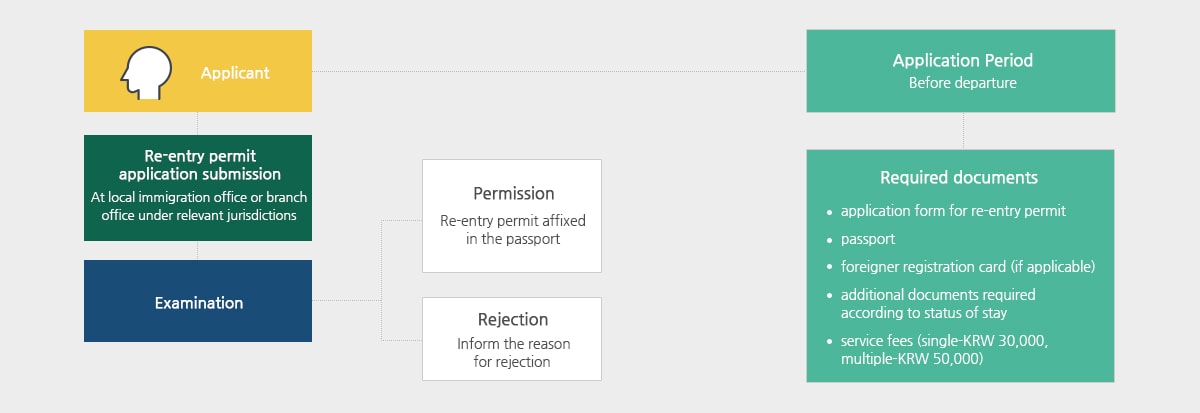Click the applicant head silhouette icon
1200x413 pixels.
[140, 73]
